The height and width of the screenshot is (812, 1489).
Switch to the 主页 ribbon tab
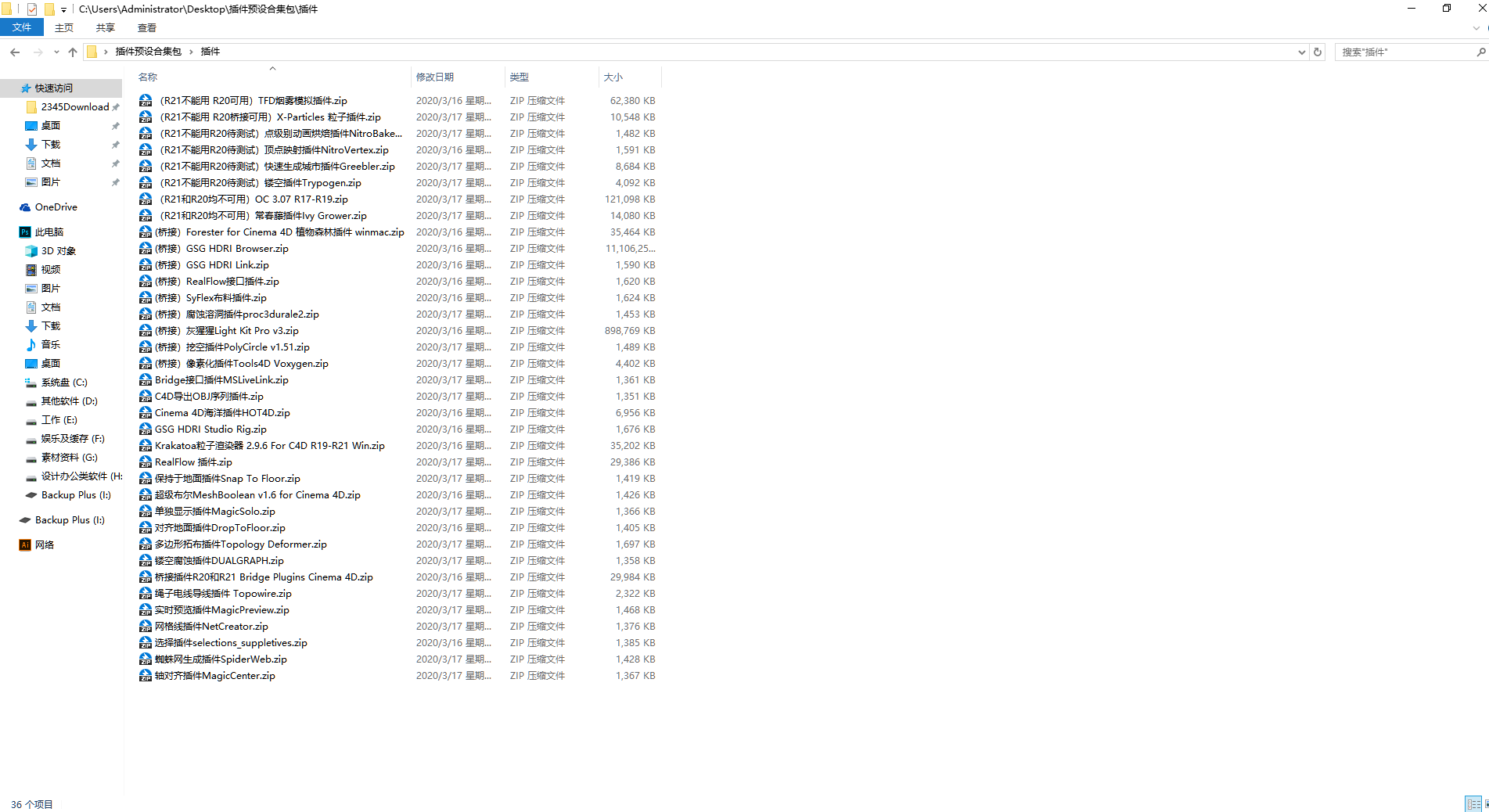pyautogui.click(x=64, y=27)
